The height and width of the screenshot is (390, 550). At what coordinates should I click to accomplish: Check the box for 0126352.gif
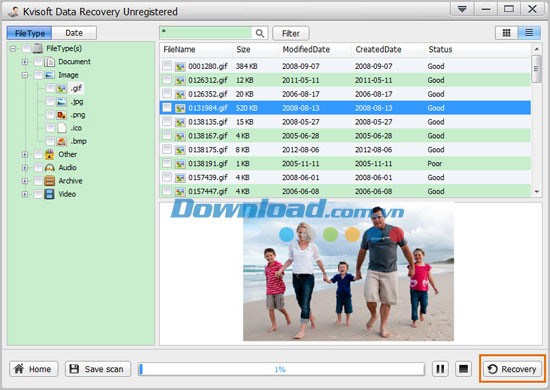(167, 93)
